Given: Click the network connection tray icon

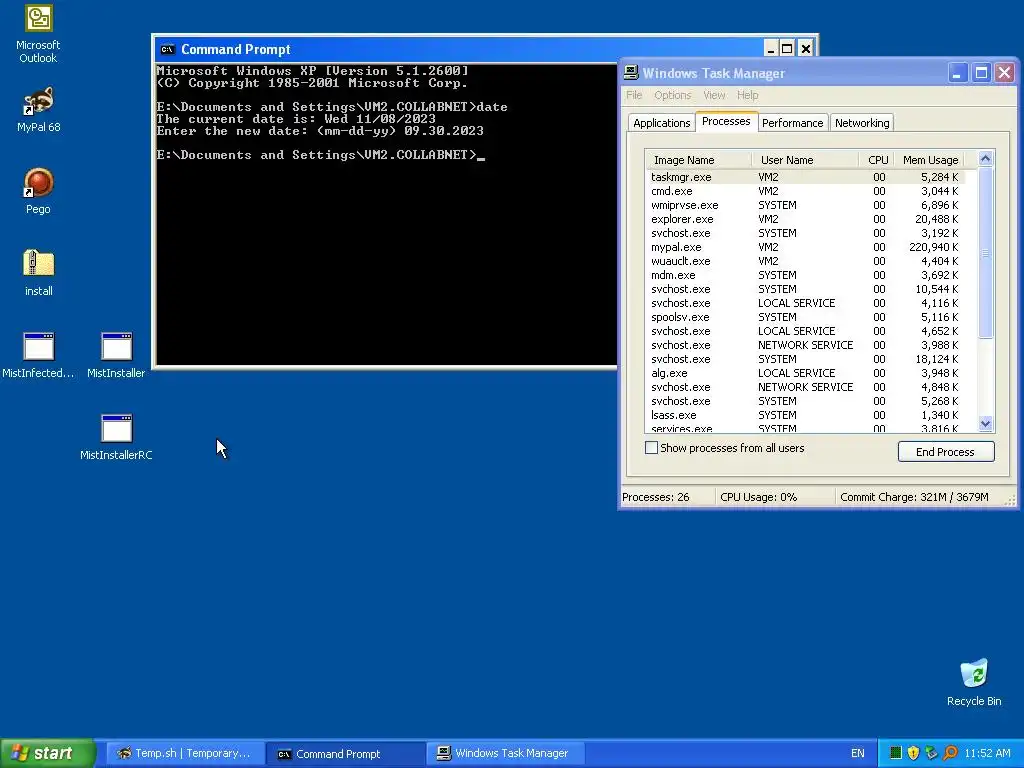Looking at the screenshot, I should tap(931, 753).
